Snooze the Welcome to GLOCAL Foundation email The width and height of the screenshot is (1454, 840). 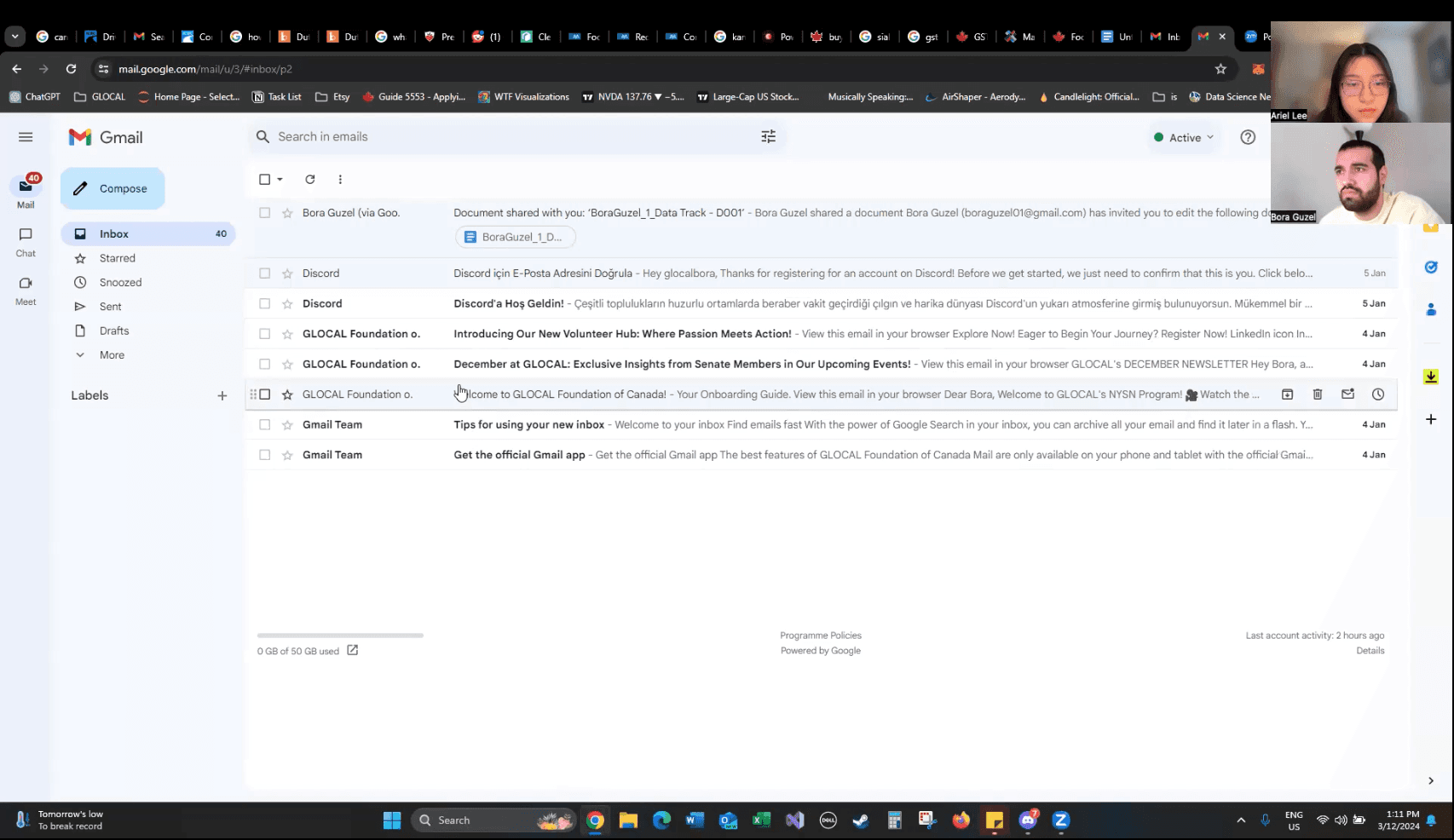[1378, 394]
